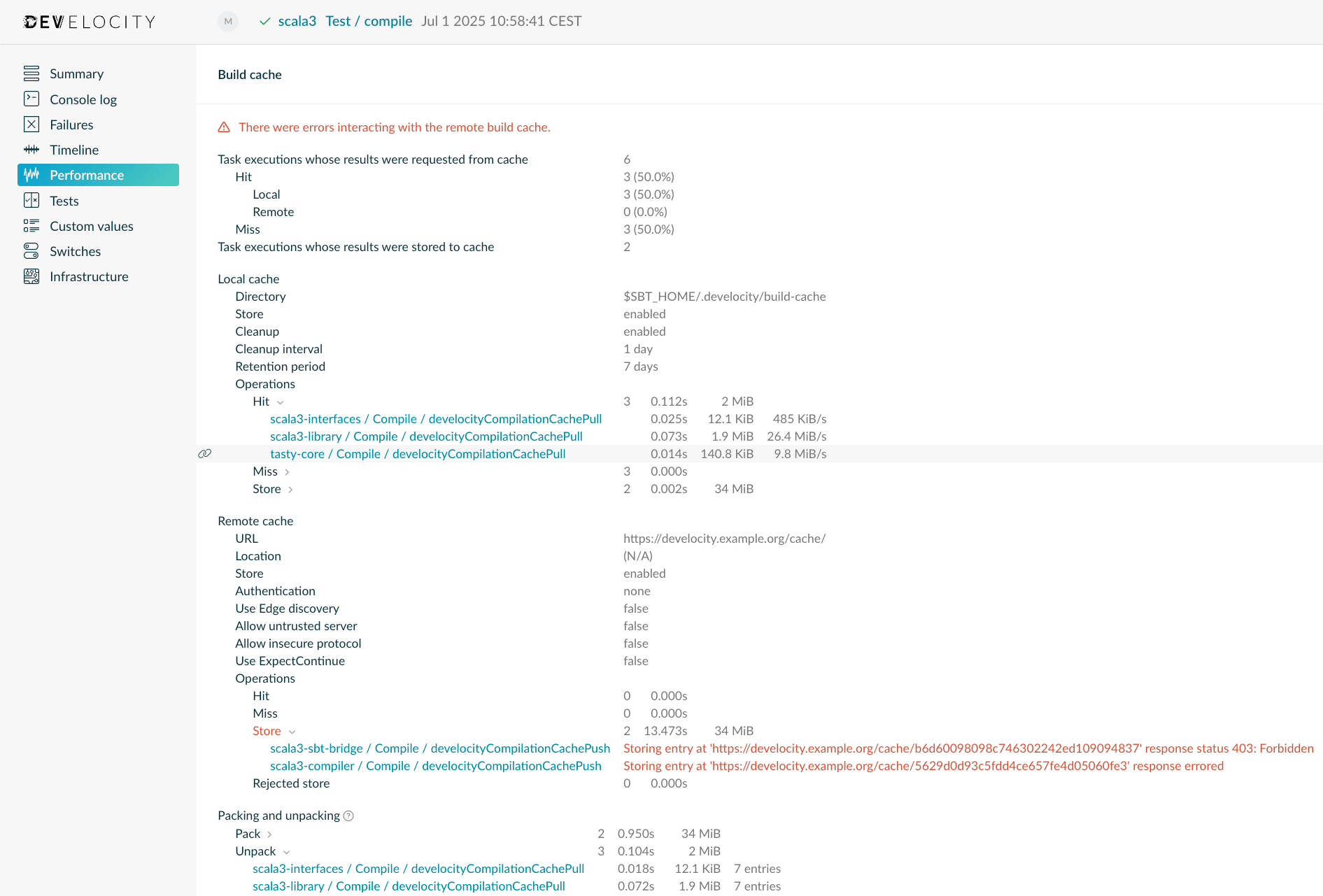The height and width of the screenshot is (896, 1323).
Task: Open the Tests section
Action: click(x=64, y=201)
